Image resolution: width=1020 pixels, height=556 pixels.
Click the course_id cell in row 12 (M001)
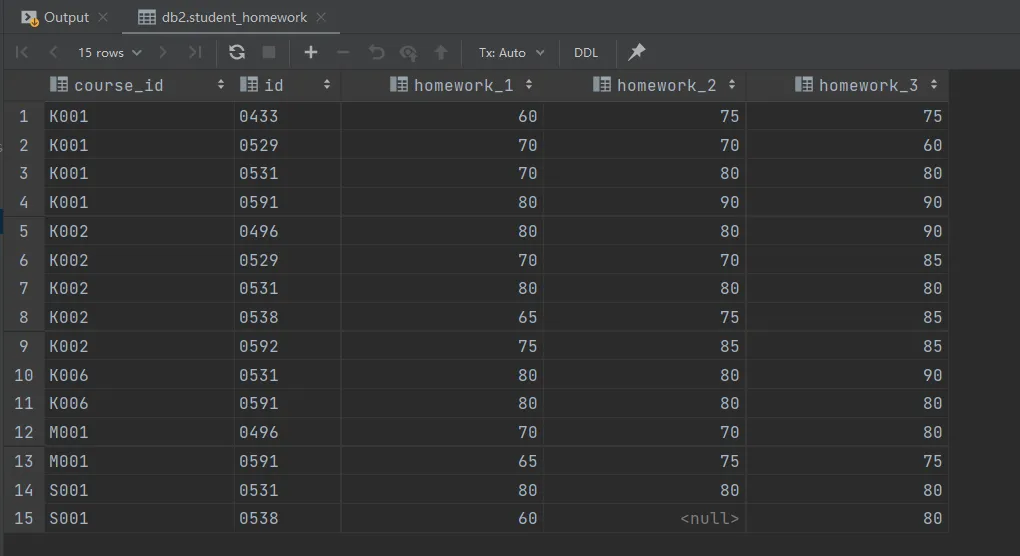click(x=139, y=432)
